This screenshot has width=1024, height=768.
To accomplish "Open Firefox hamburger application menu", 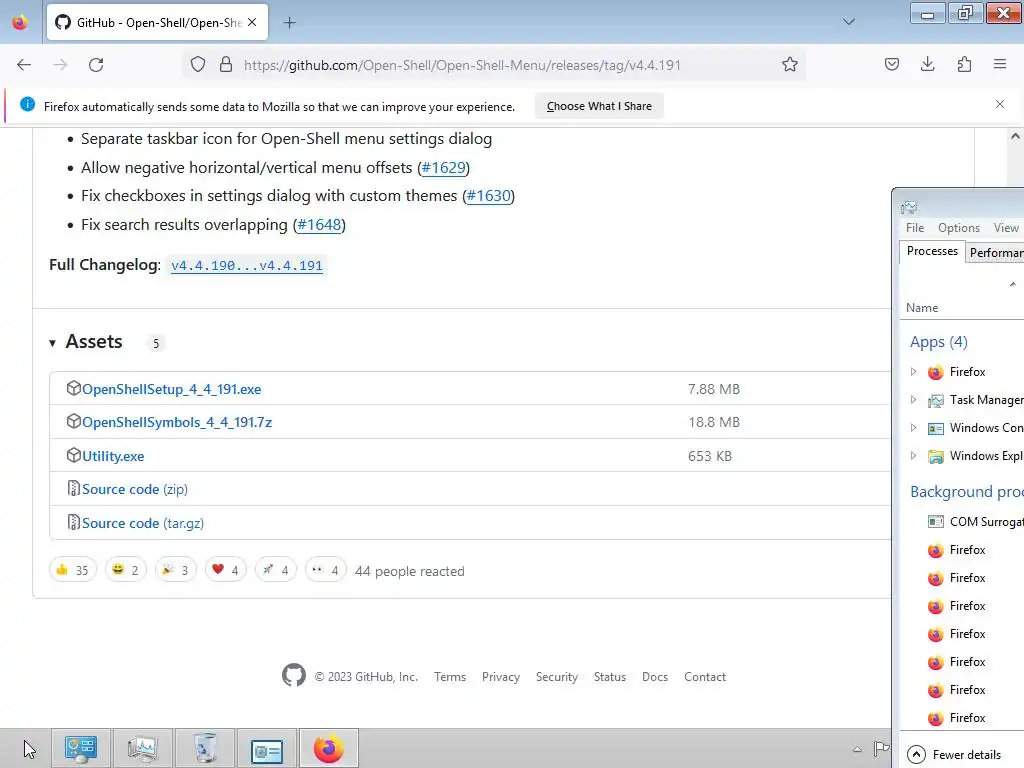I will tap(1000, 65).
